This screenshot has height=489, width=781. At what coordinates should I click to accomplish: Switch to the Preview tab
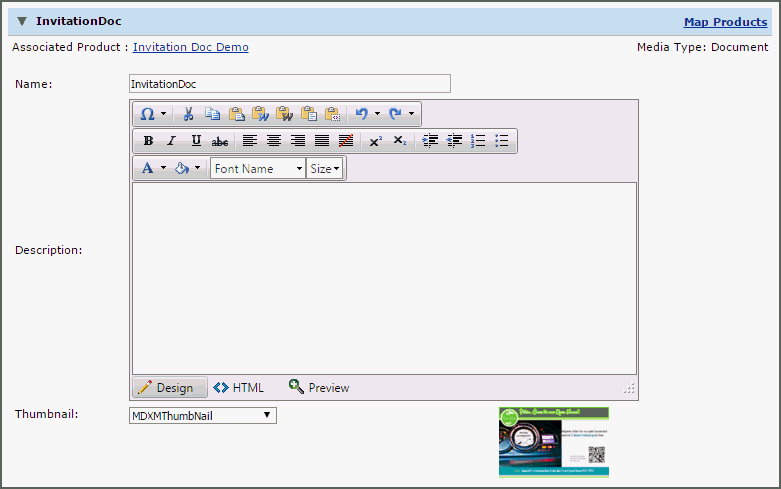(x=319, y=387)
